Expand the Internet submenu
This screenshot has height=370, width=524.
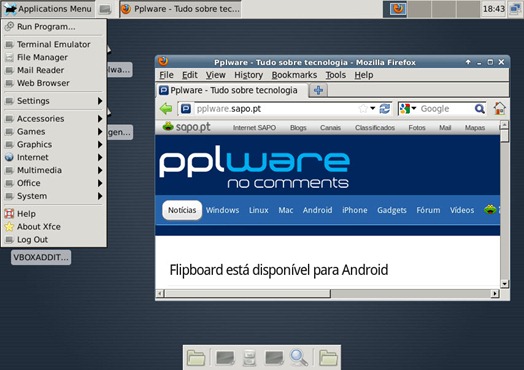point(54,157)
